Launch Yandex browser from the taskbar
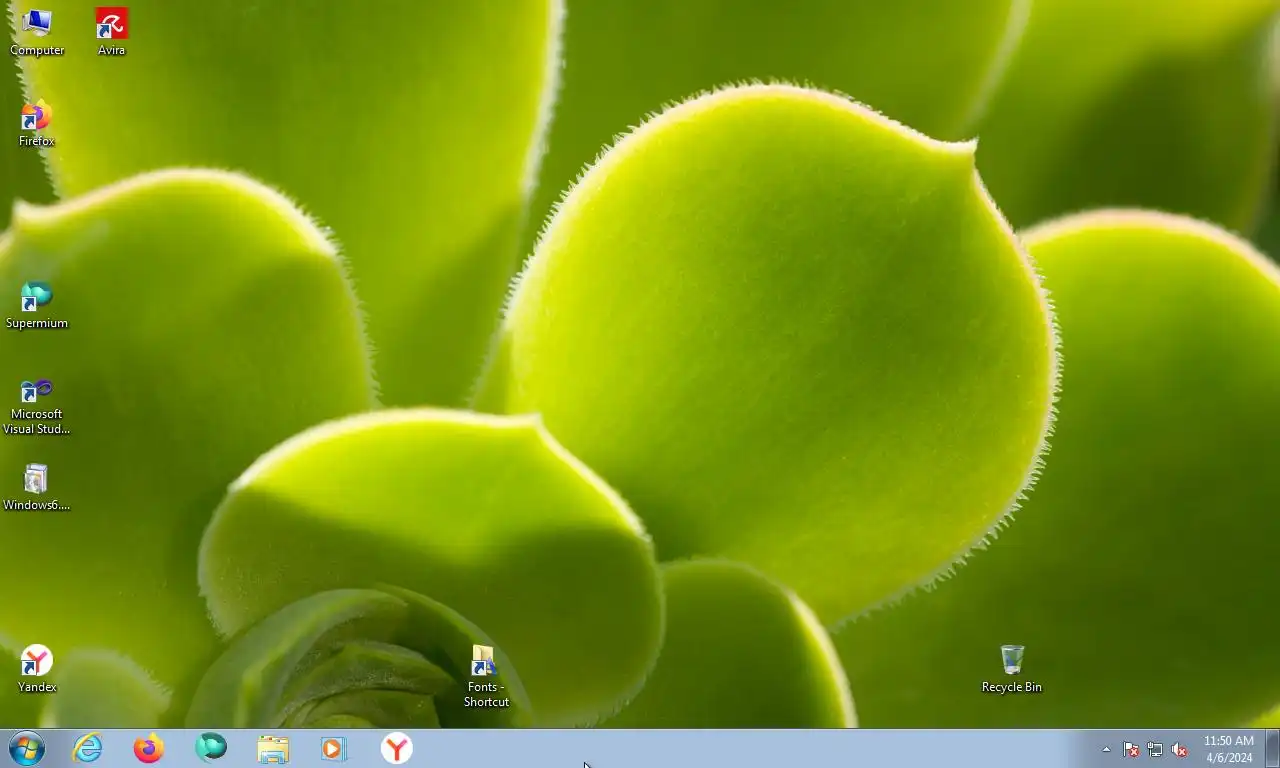The image size is (1280, 768). (397, 748)
